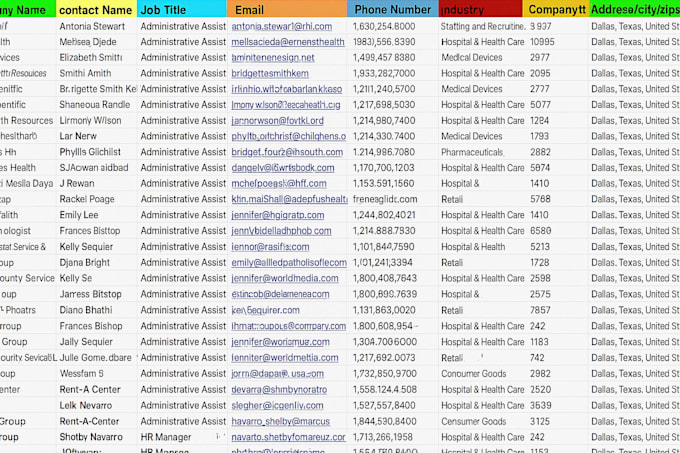
Task: Click phone cell 1,630,254.8000
Action: 383,26
